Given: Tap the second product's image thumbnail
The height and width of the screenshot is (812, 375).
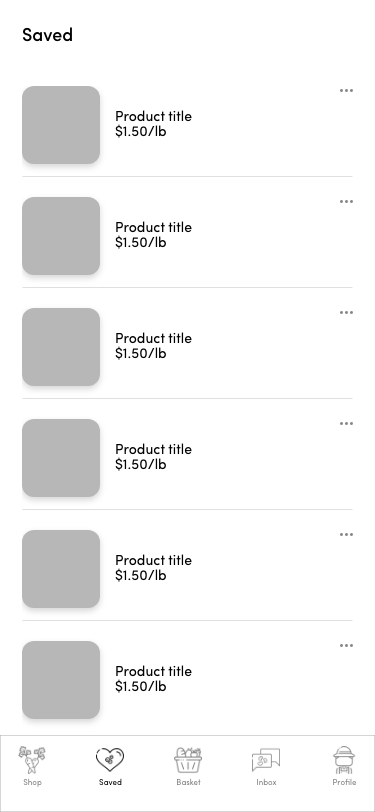Looking at the screenshot, I should pos(61,236).
